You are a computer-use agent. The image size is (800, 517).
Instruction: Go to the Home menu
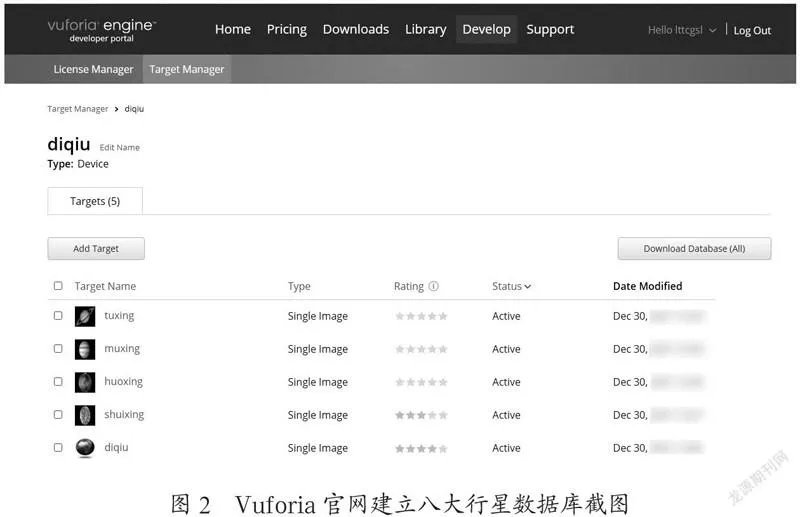pyautogui.click(x=233, y=30)
